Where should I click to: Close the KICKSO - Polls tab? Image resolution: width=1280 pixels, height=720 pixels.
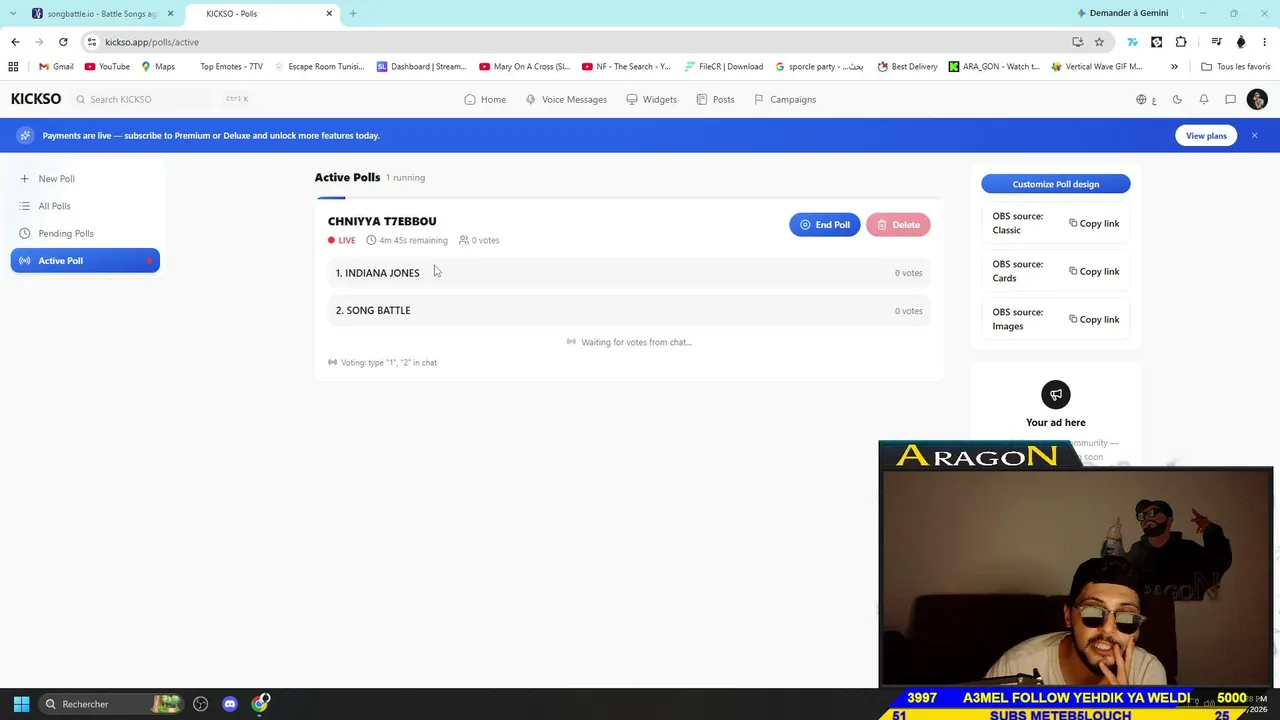pyautogui.click(x=329, y=14)
